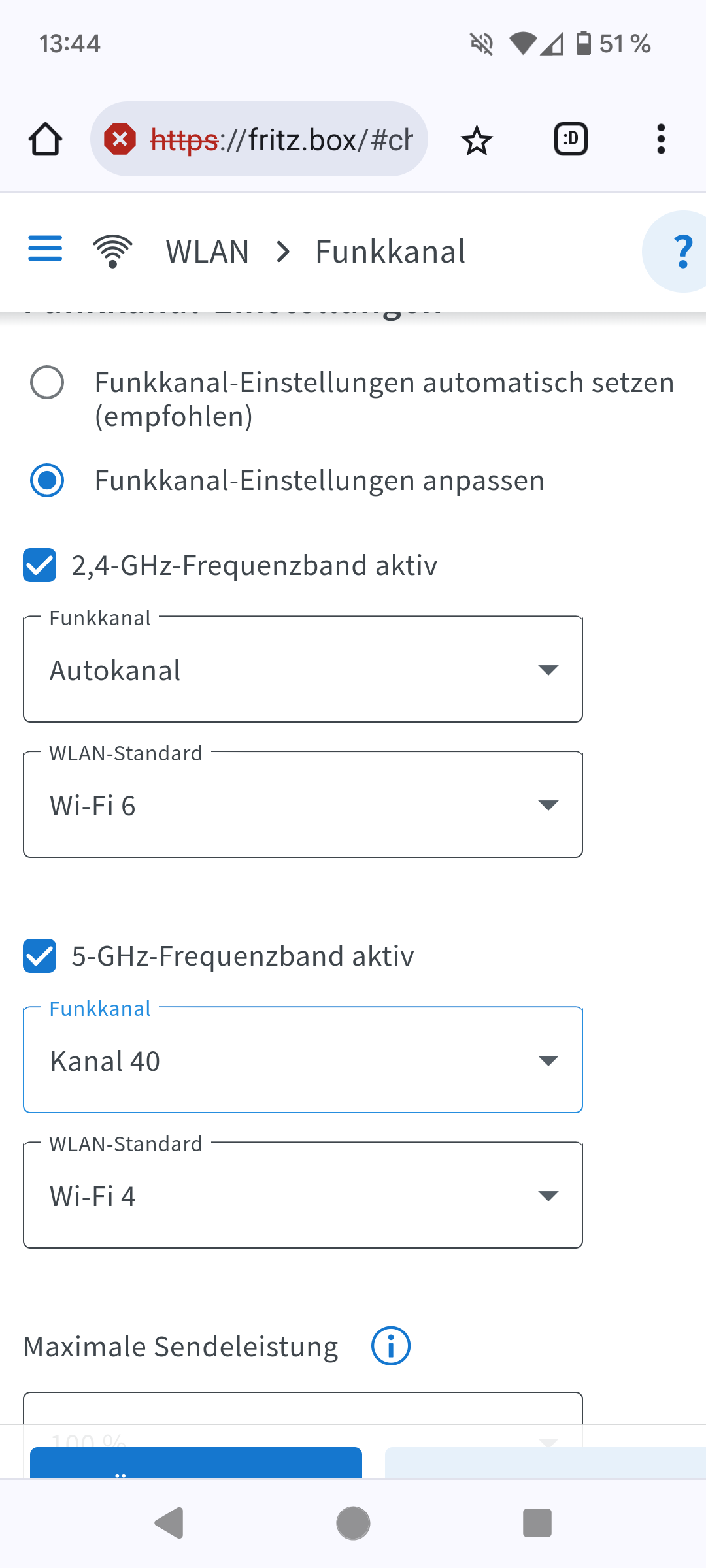Image resolution: width=706 pixels, height=1568 pixels.
Task: Disable the 2,4-GHz-Frequenzband checkbox
Action: point(40,565)
